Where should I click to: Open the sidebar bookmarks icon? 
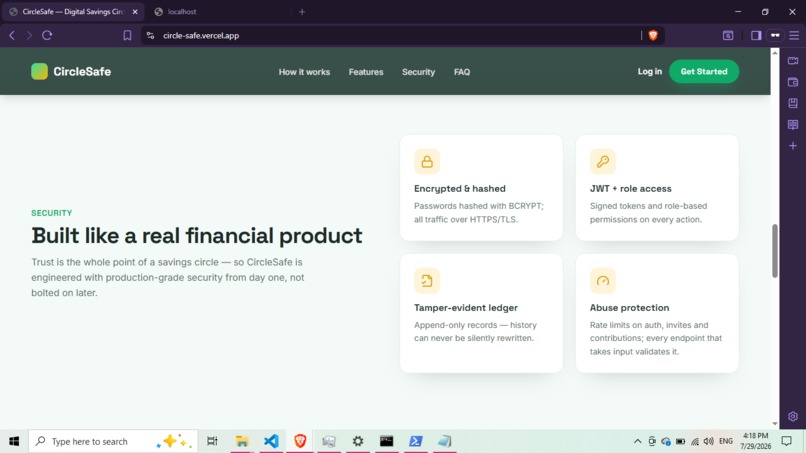pos(793,103)
